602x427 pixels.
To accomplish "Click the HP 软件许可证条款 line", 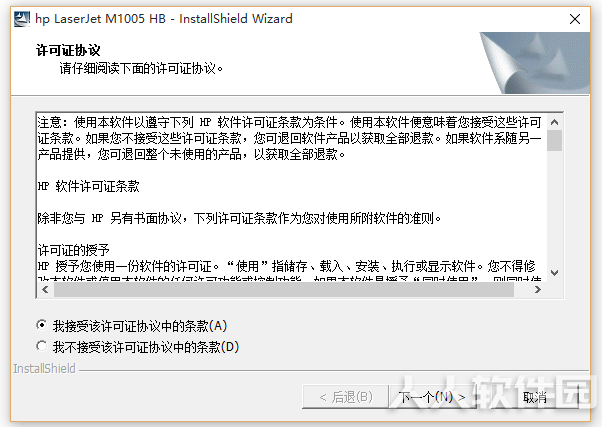I will coord(88,186).
